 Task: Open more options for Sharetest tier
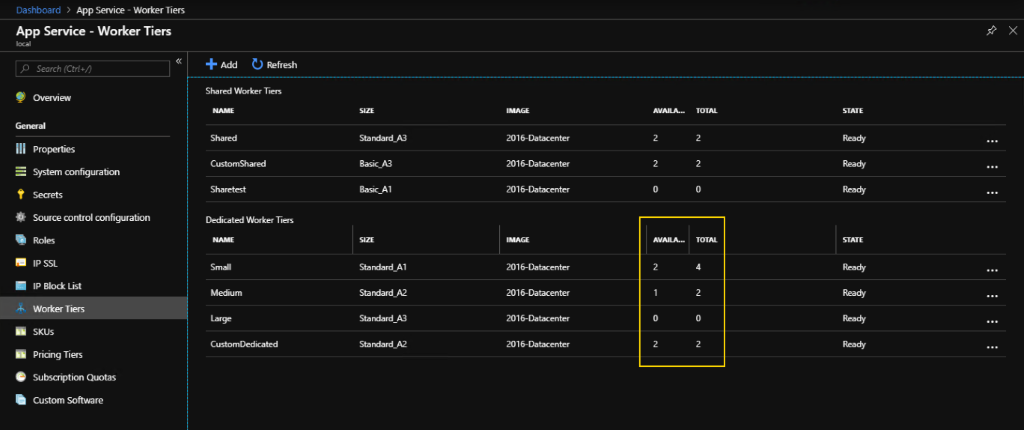(992, 192)
